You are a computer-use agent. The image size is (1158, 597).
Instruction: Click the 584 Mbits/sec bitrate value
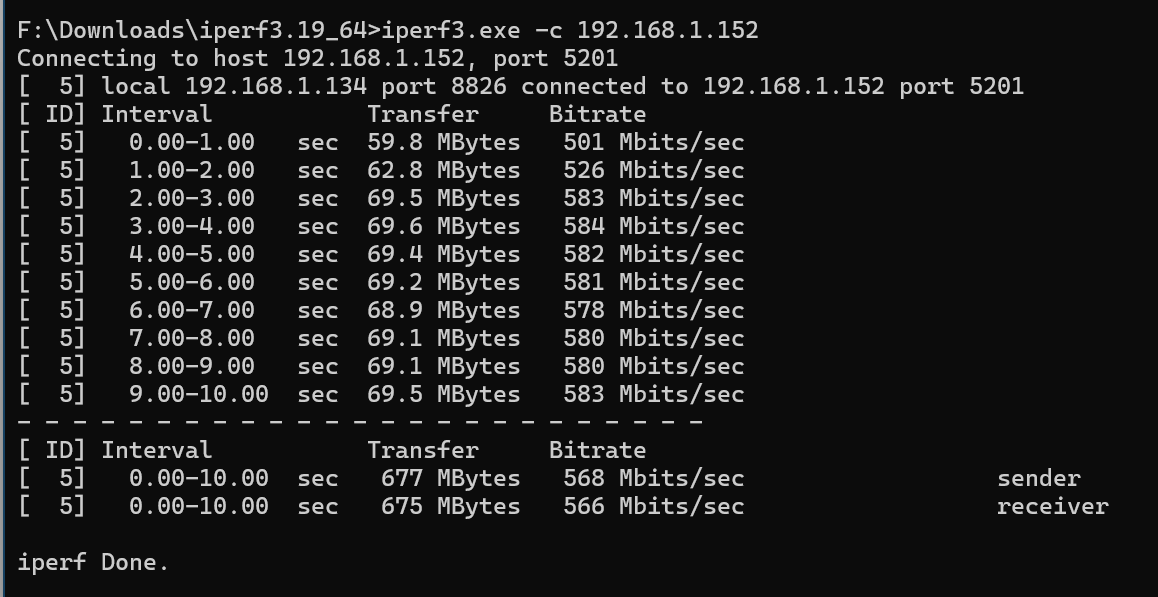[654, 227]
